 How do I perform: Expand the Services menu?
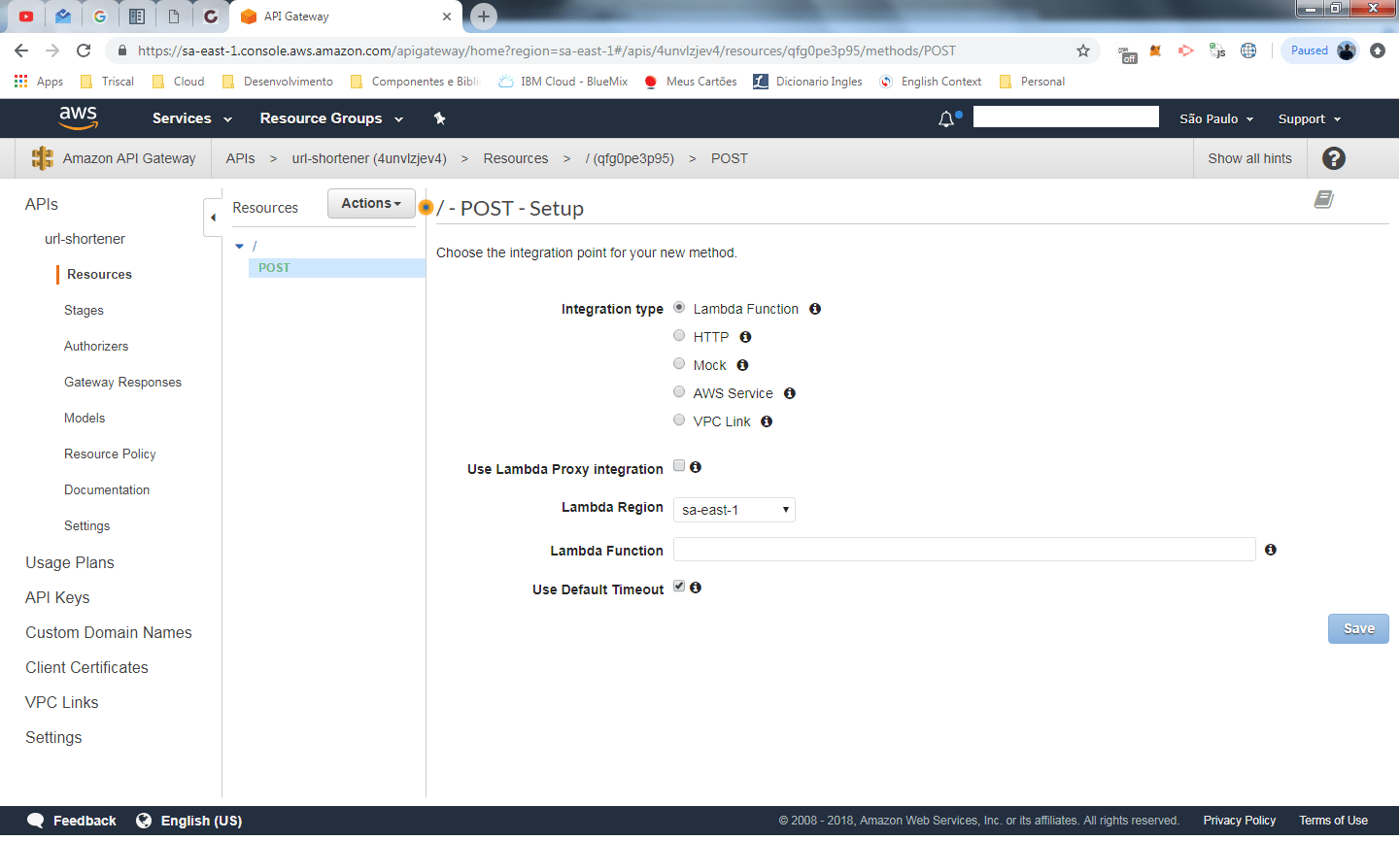192,118
